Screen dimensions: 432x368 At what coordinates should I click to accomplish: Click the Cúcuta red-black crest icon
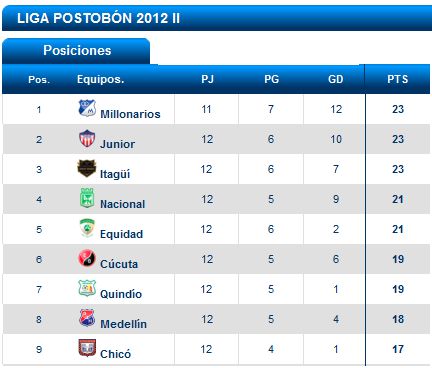tap(87, 258)
